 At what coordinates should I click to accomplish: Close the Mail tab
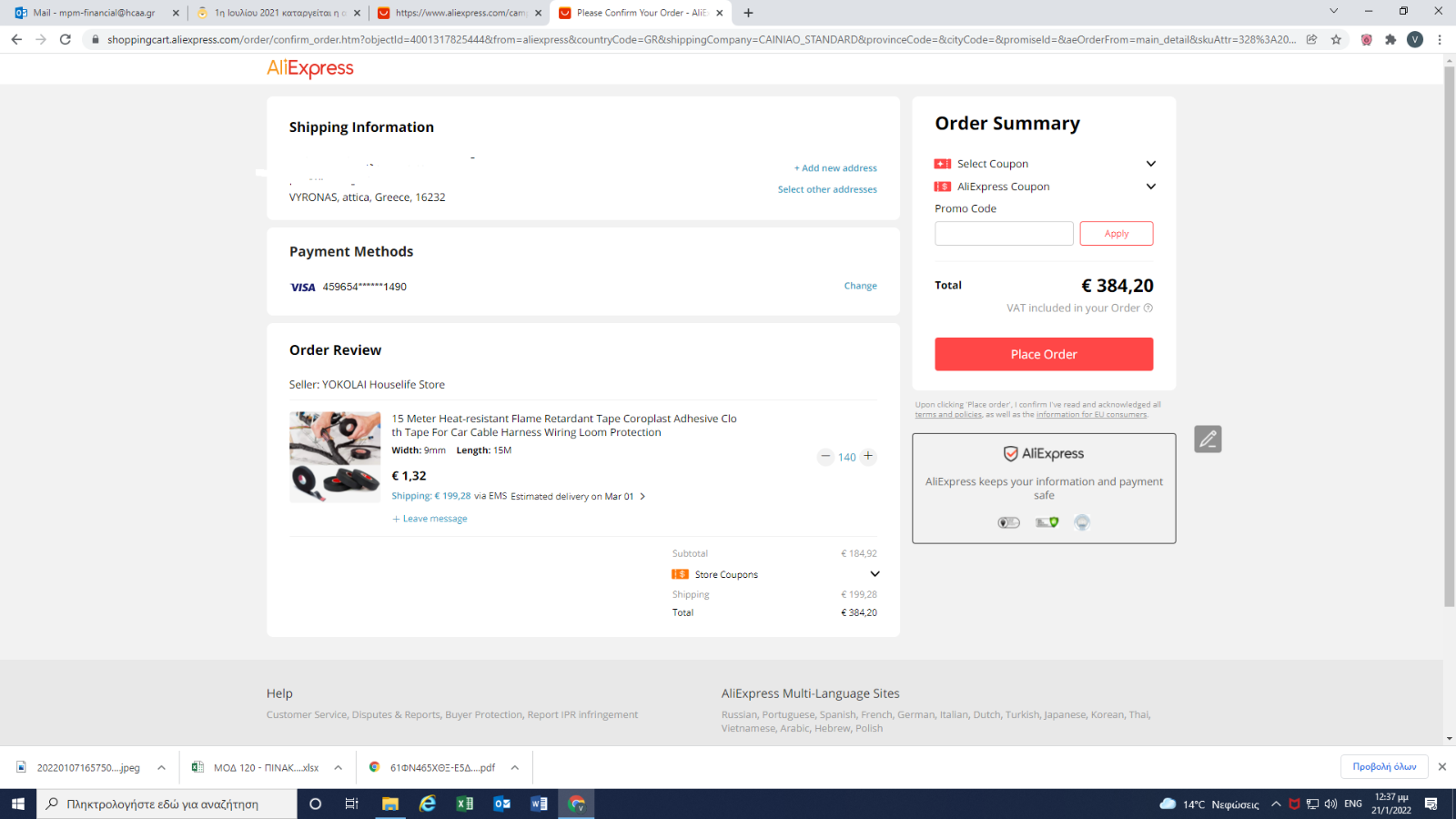[x=176, y=13]
